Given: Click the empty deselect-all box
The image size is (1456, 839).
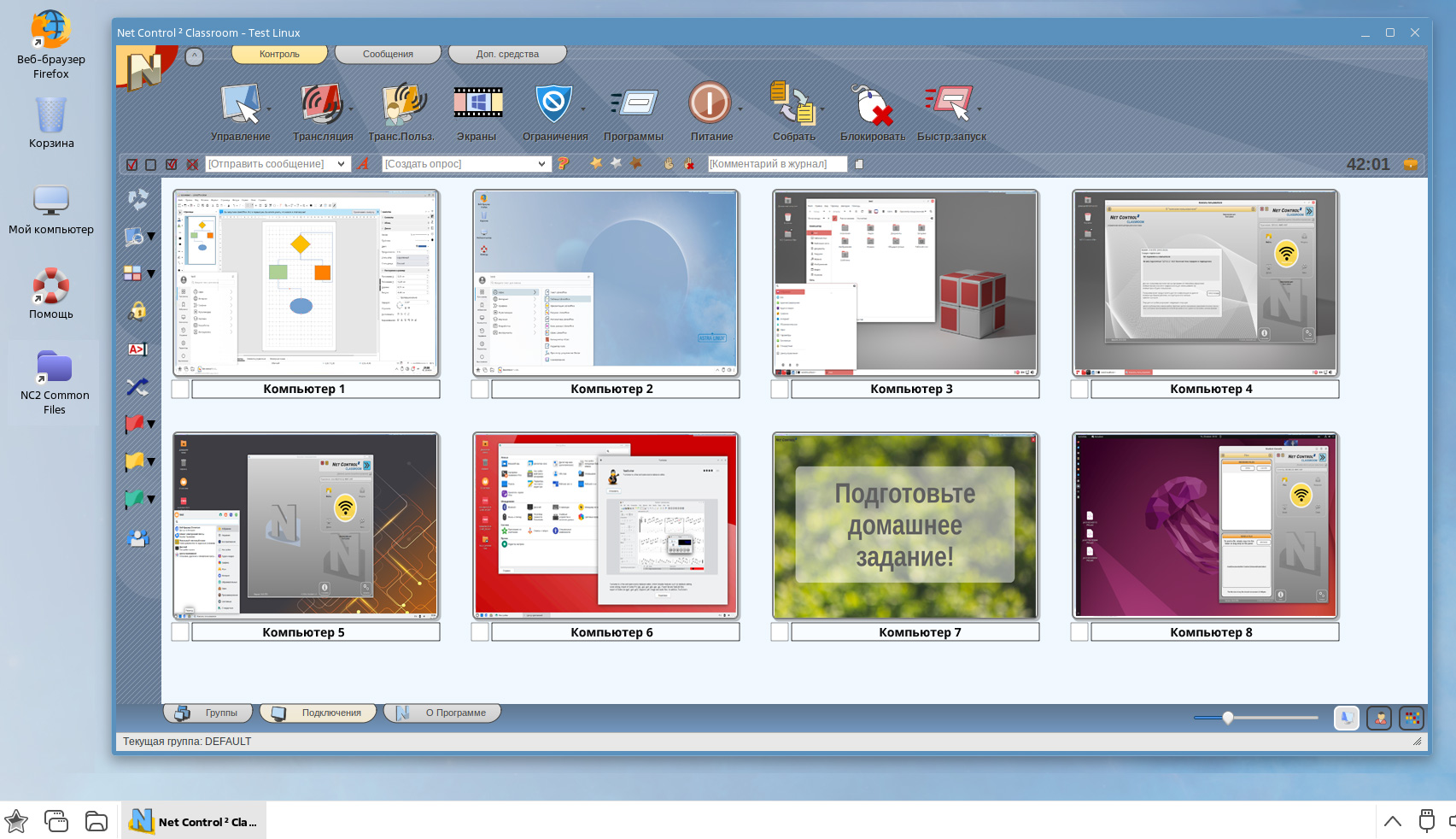Looking at the screenshot, I should tap(151, 164).
